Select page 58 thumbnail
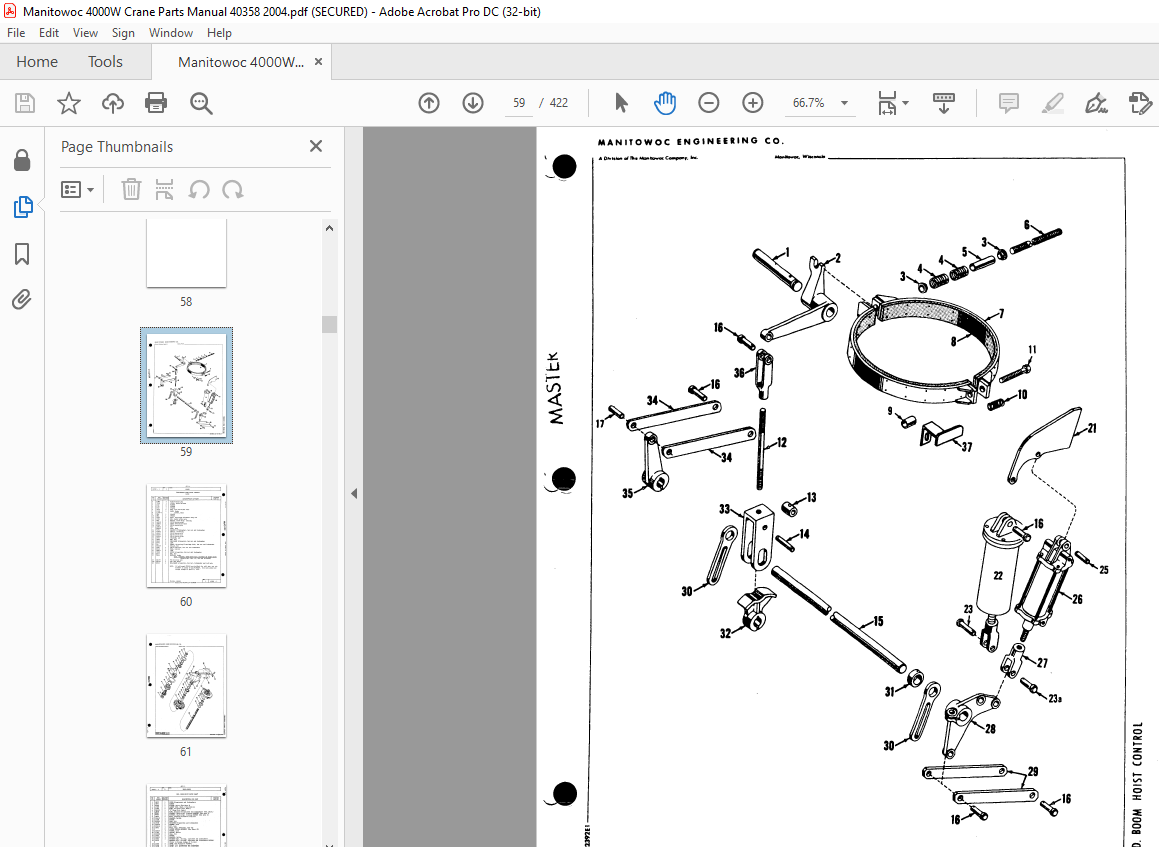Viewport: 1159px width, 847px height. (x=186, y=253)
